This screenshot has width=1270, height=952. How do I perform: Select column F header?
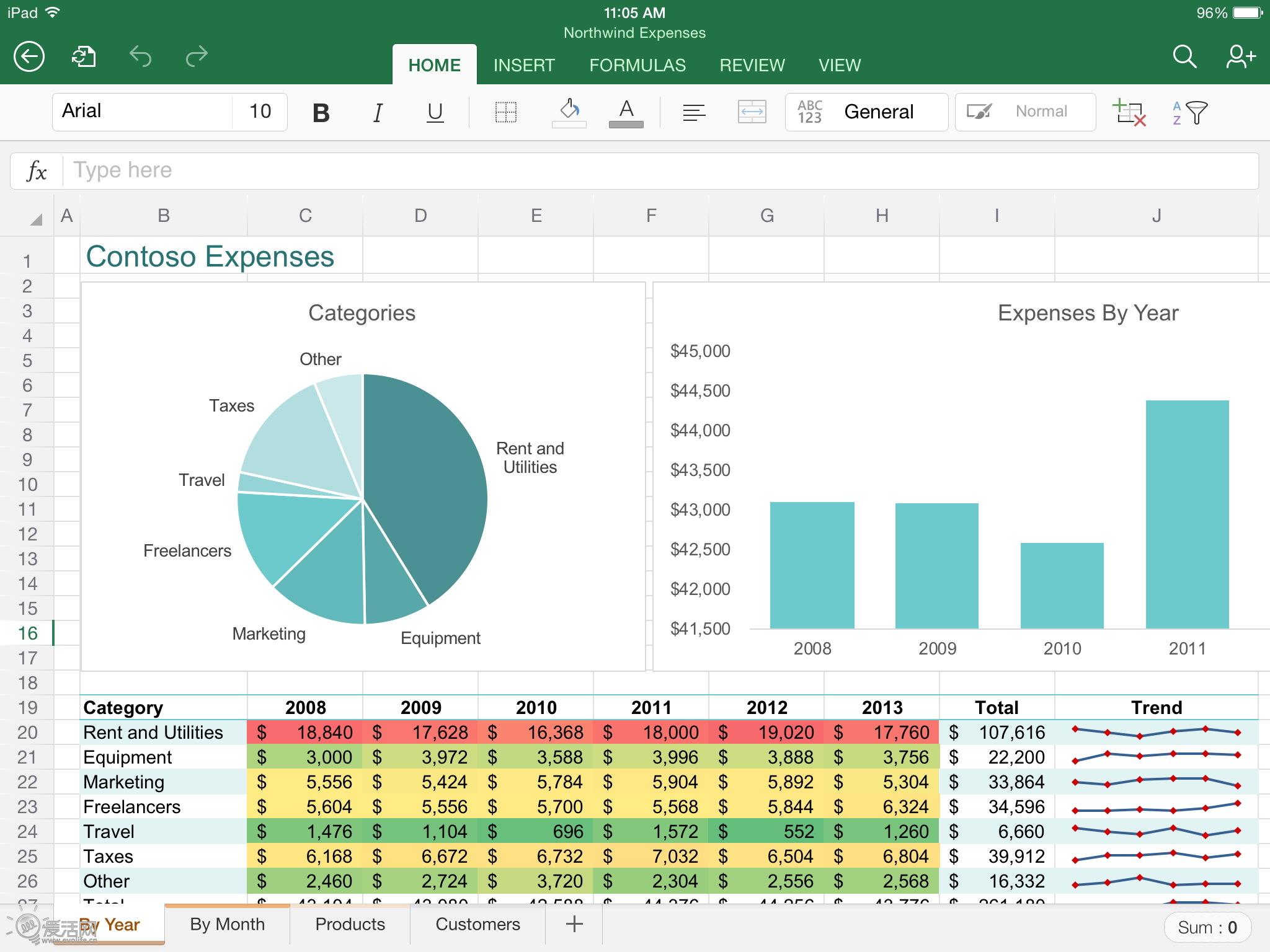651,215
